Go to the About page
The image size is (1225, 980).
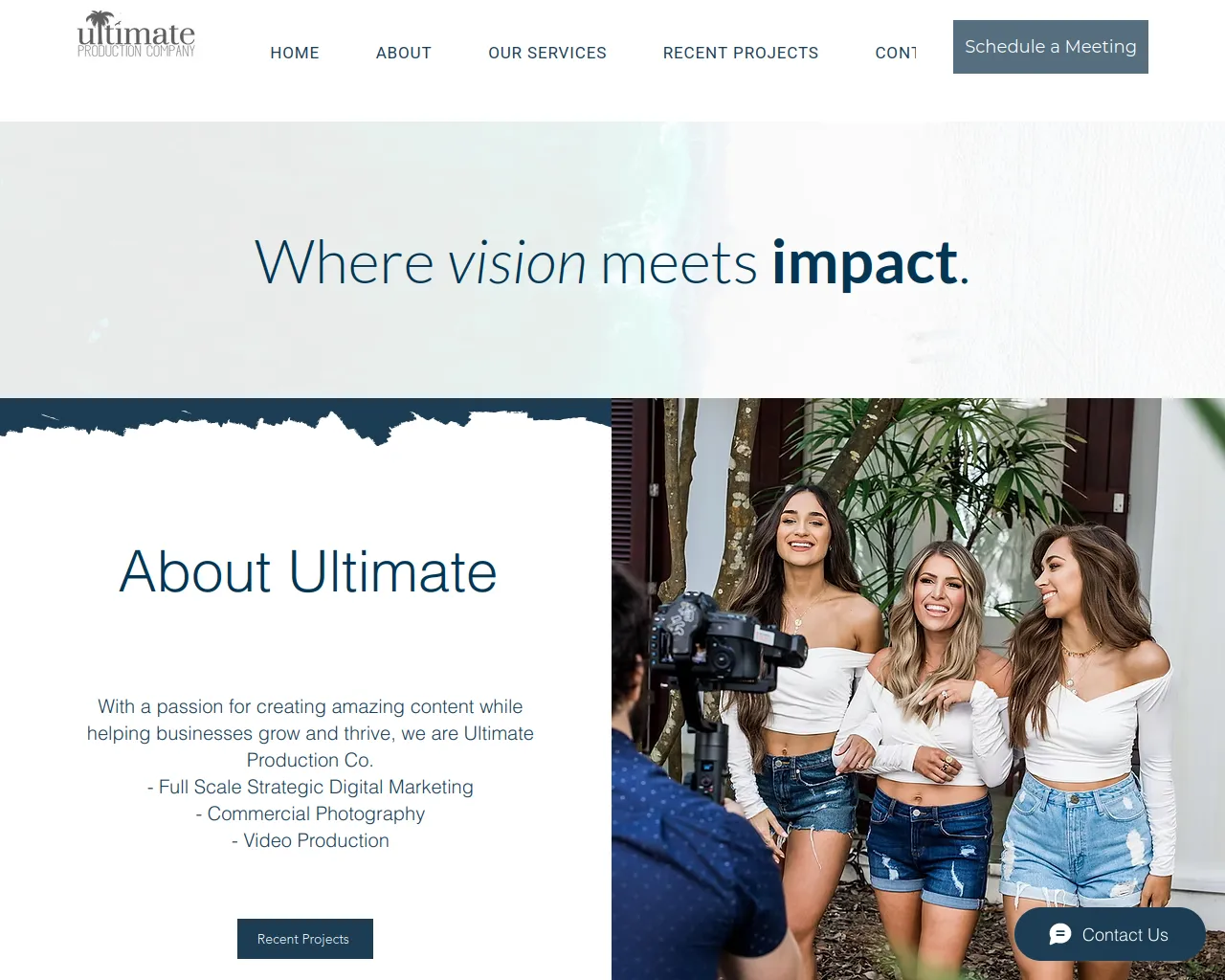[404, 53]
